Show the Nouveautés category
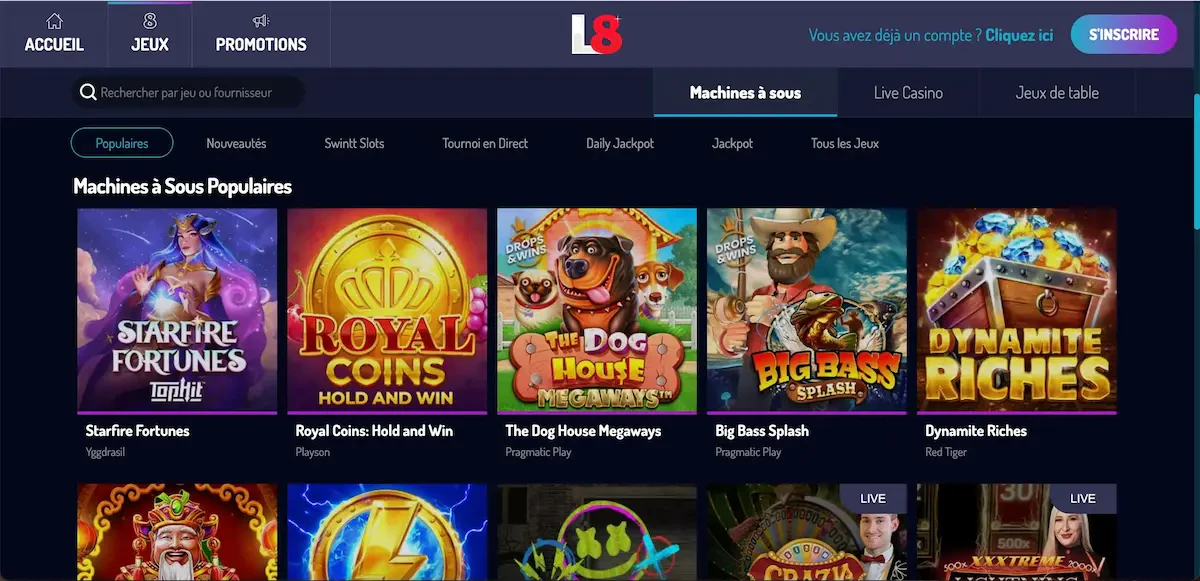 coord(236,143)
